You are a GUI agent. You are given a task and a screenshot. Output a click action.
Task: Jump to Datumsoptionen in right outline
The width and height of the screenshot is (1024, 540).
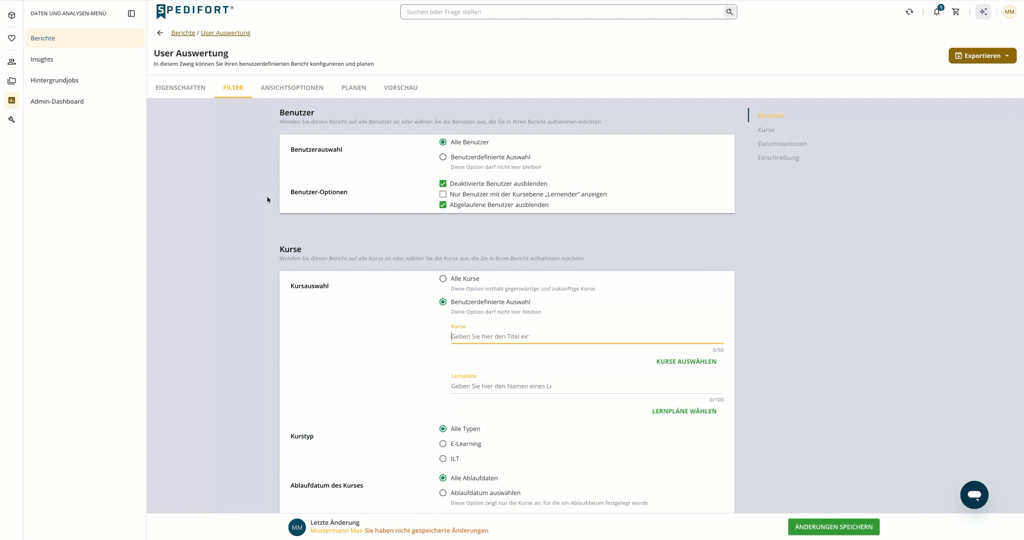[x=782, y=144]
